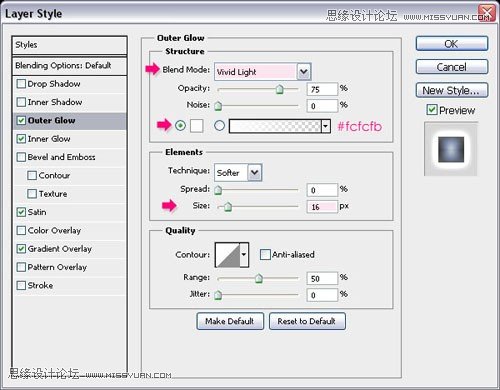Open the Blend Mode dropdown arrow

point(304,72)
